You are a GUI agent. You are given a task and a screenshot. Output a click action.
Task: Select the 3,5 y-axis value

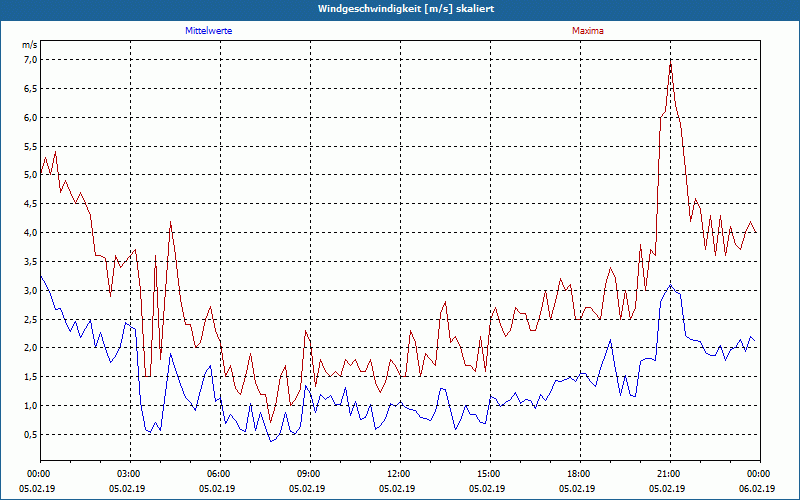coord(30,262)
